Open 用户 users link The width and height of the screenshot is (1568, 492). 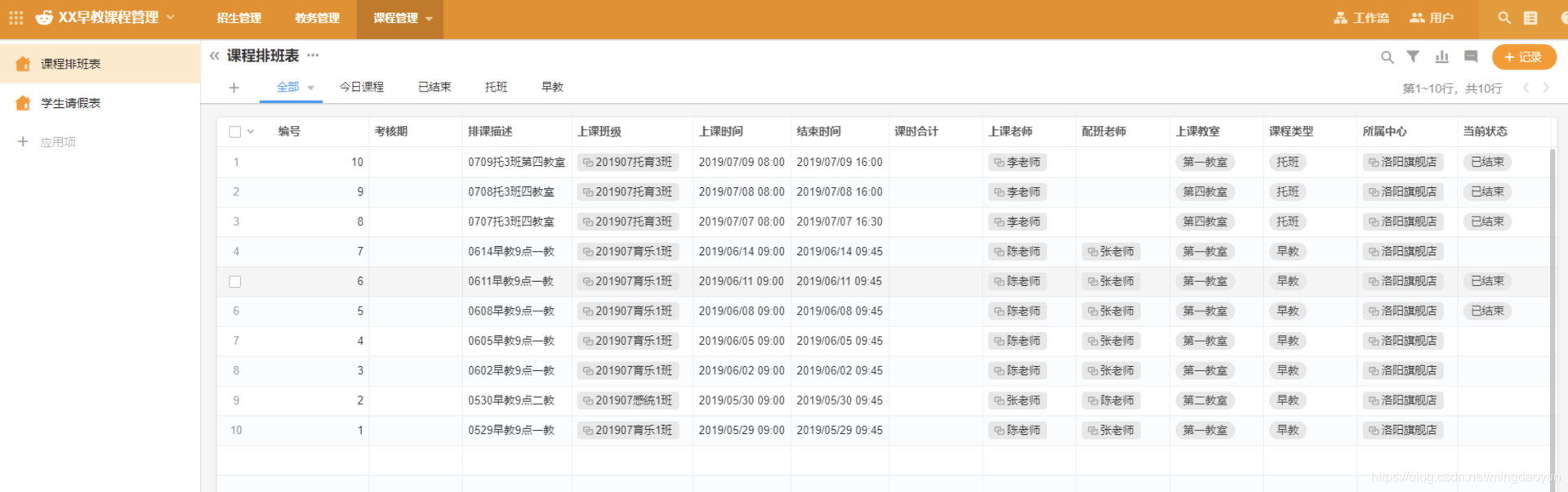point(1432,18)
